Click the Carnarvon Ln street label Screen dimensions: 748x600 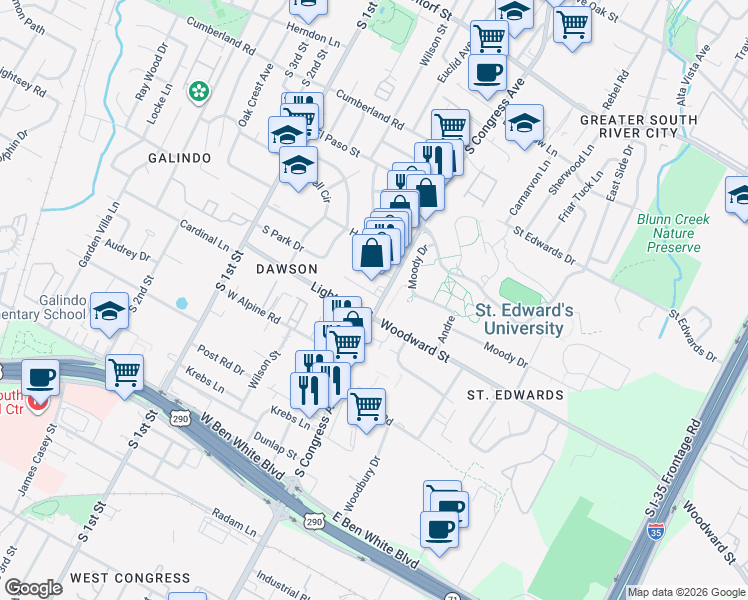click(x=529, y=187)
